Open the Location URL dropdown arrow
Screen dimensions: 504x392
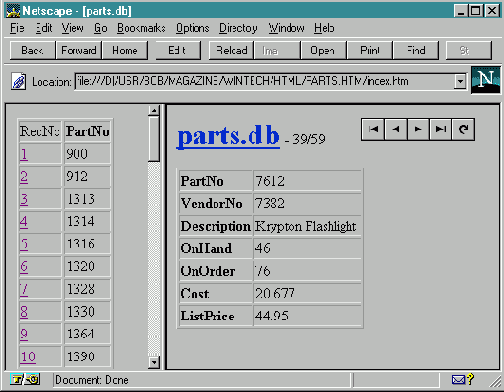(x=460, y=81)
